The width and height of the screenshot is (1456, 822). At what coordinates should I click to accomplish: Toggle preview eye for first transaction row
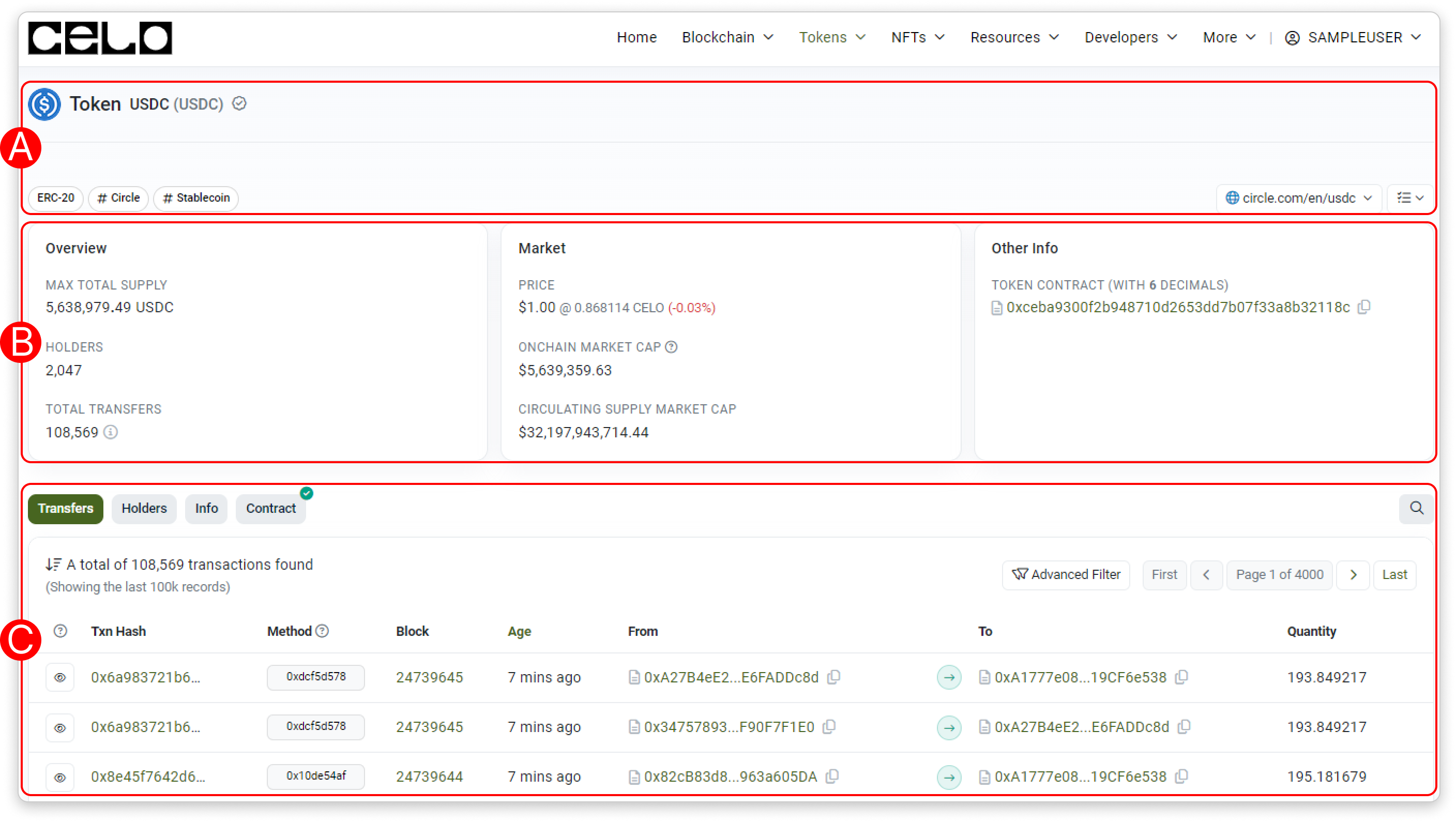pyautogui.click(x=60, y=677)
